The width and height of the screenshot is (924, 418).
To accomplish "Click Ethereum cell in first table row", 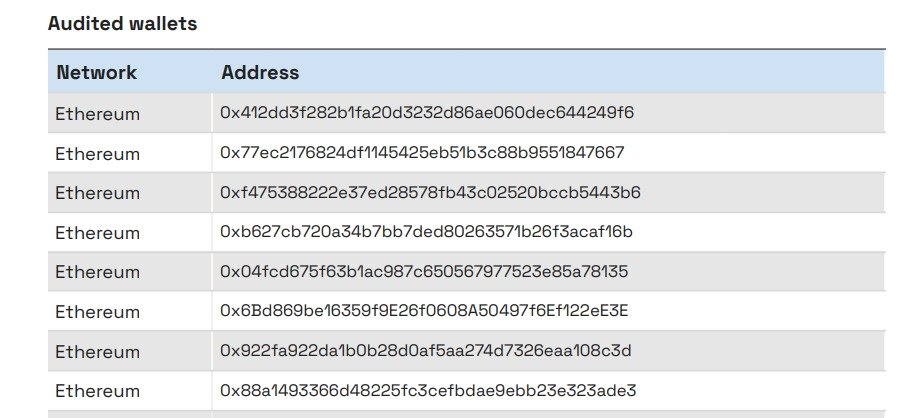I will (x=97, y=114).
